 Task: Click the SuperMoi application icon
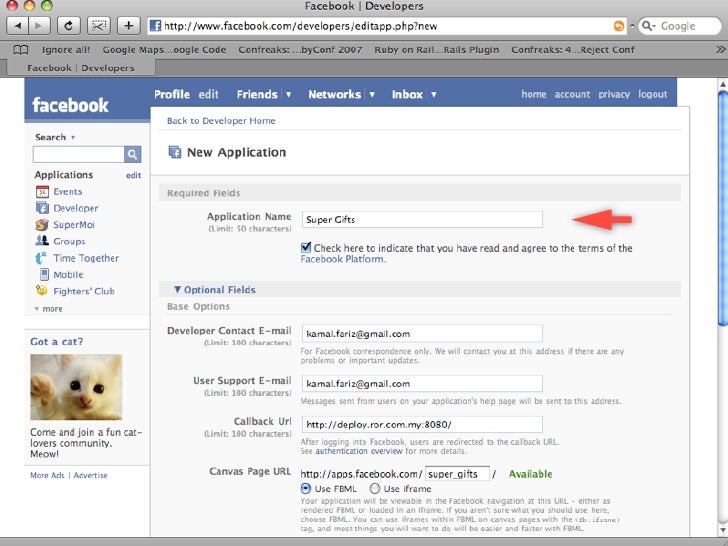[x=42, y=225]
